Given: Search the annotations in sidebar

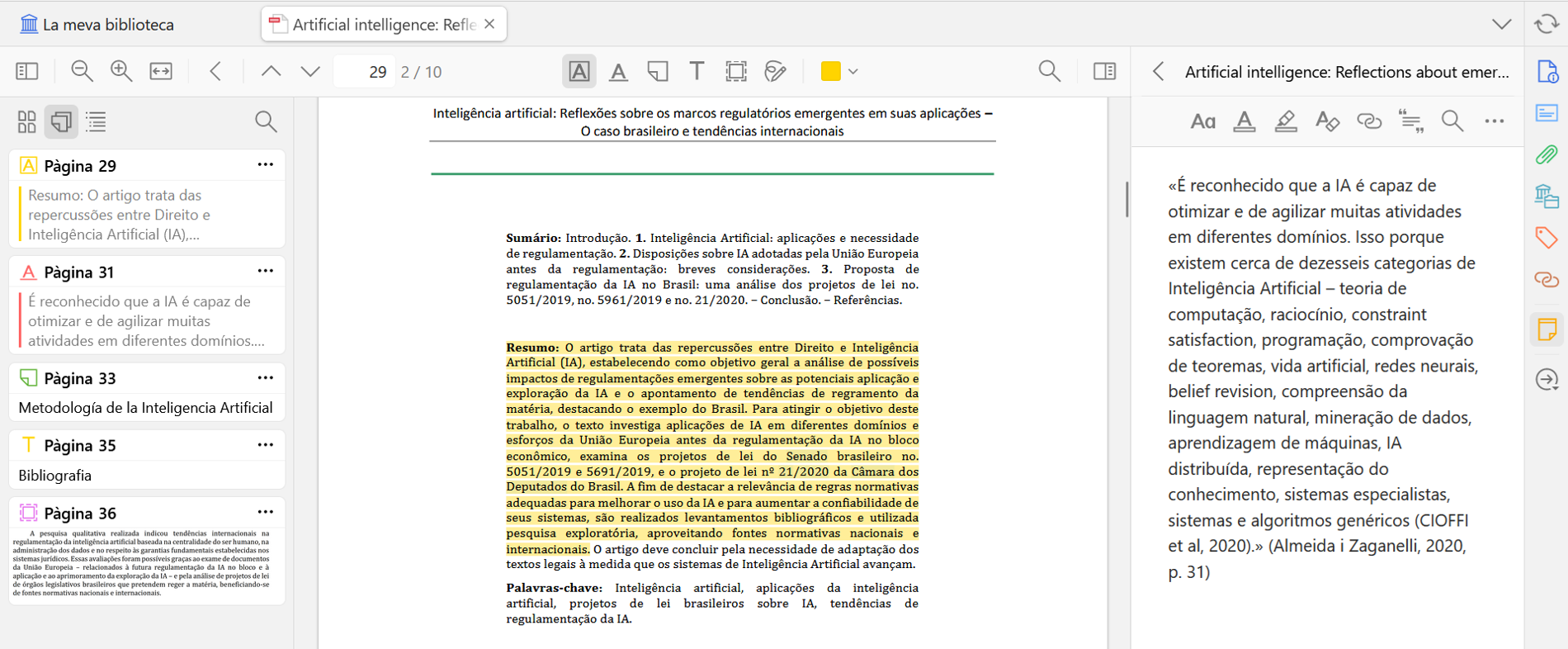Looking at the screenshot, I should coord(266,122).
